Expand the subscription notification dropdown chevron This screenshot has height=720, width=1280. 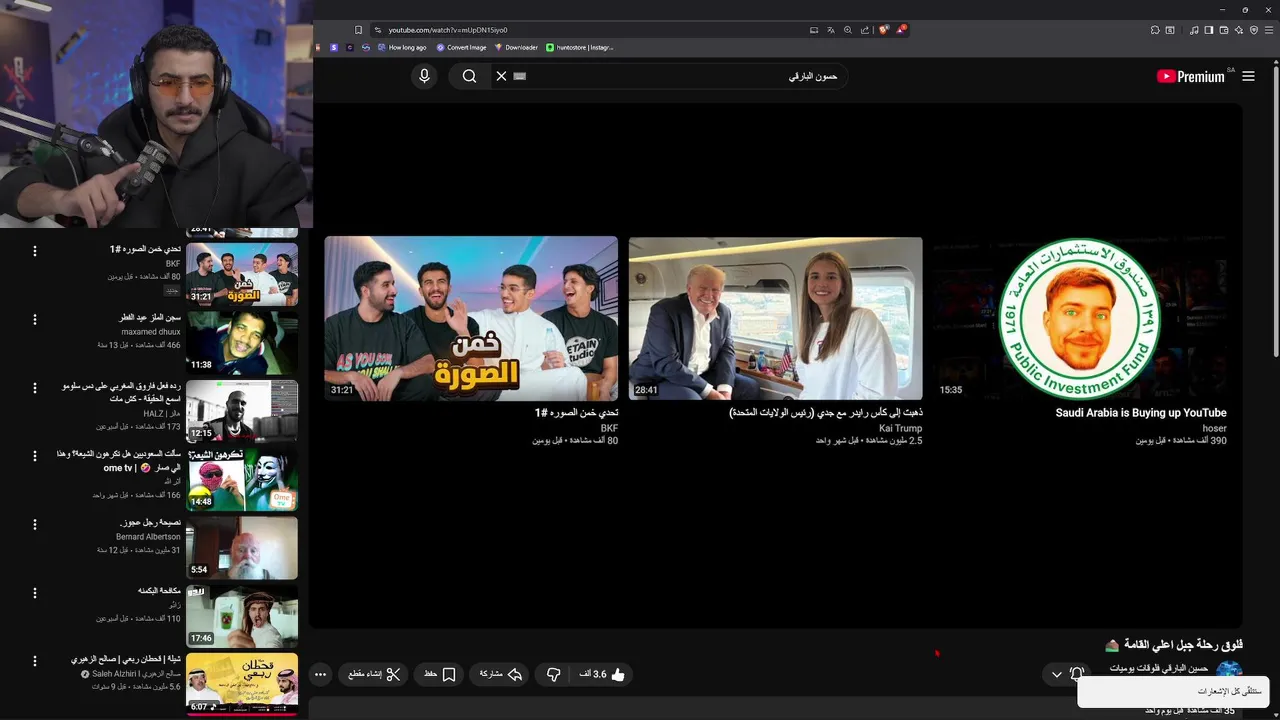click(x=1056, y=675)
